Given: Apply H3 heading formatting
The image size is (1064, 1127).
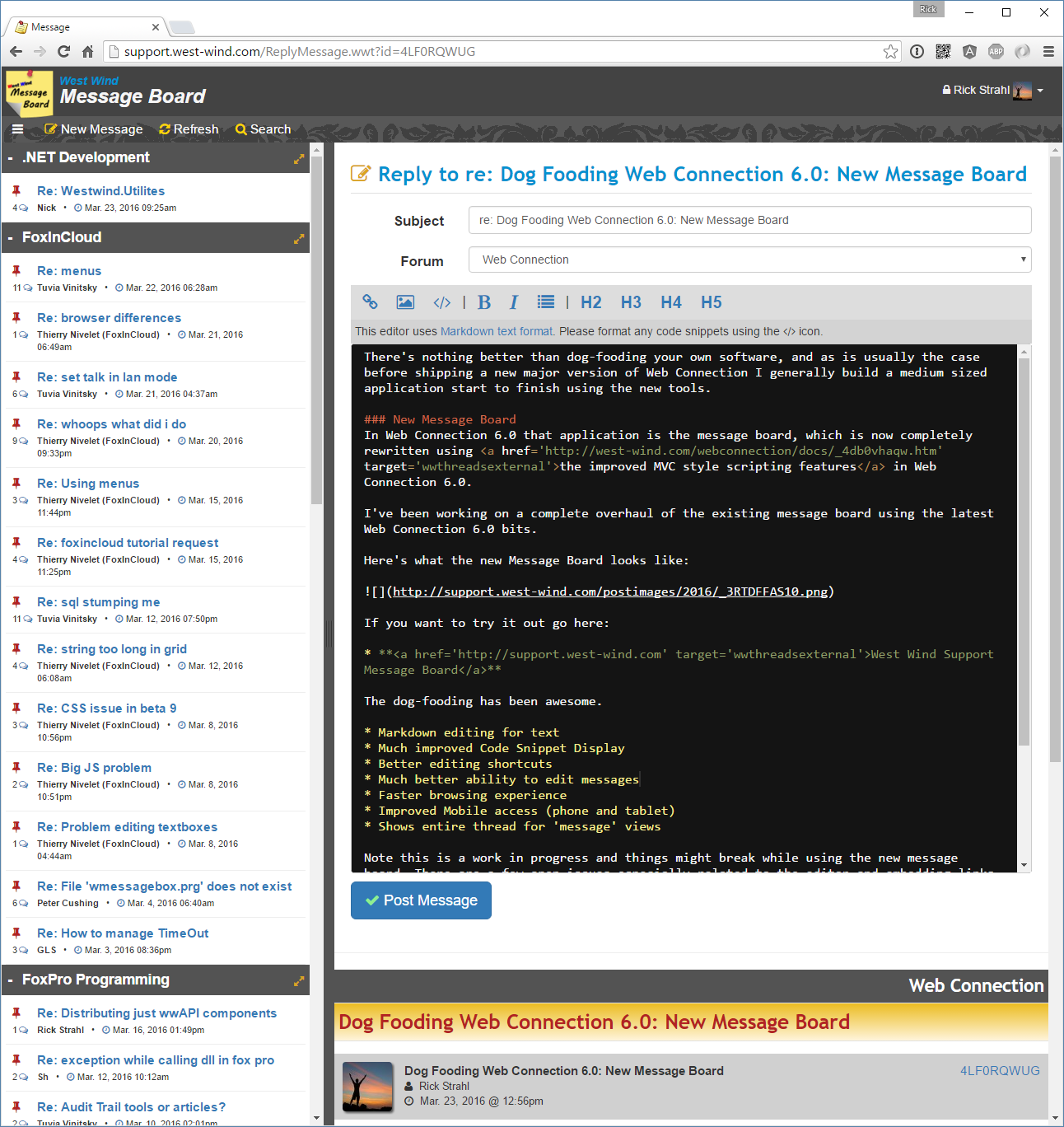Looking at the screenshot, I should 631,302.
